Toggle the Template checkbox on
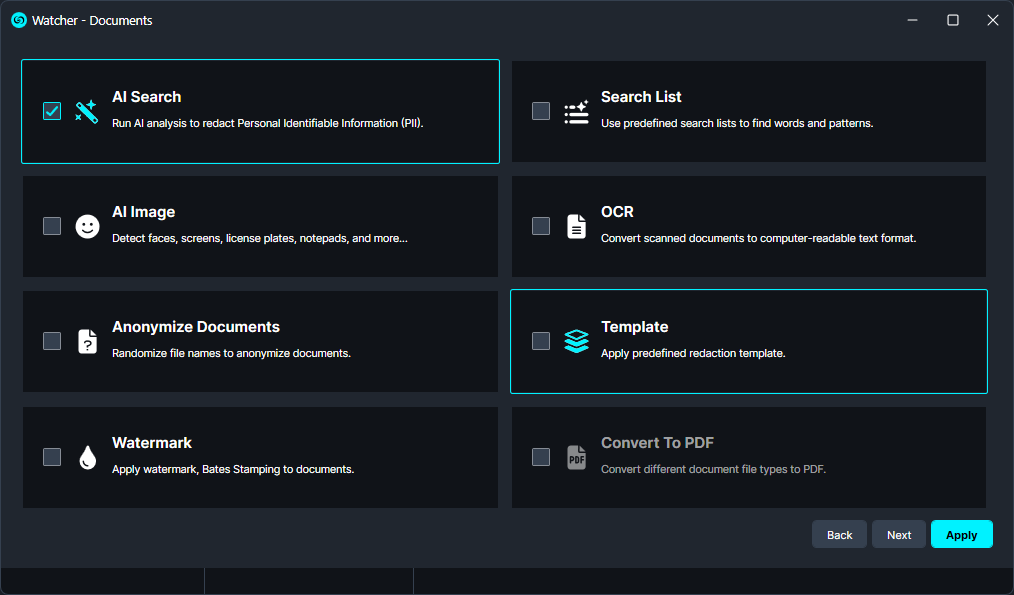Image resolution: width=1014 pixels, height=595 pixels. (x=541, y=341)
